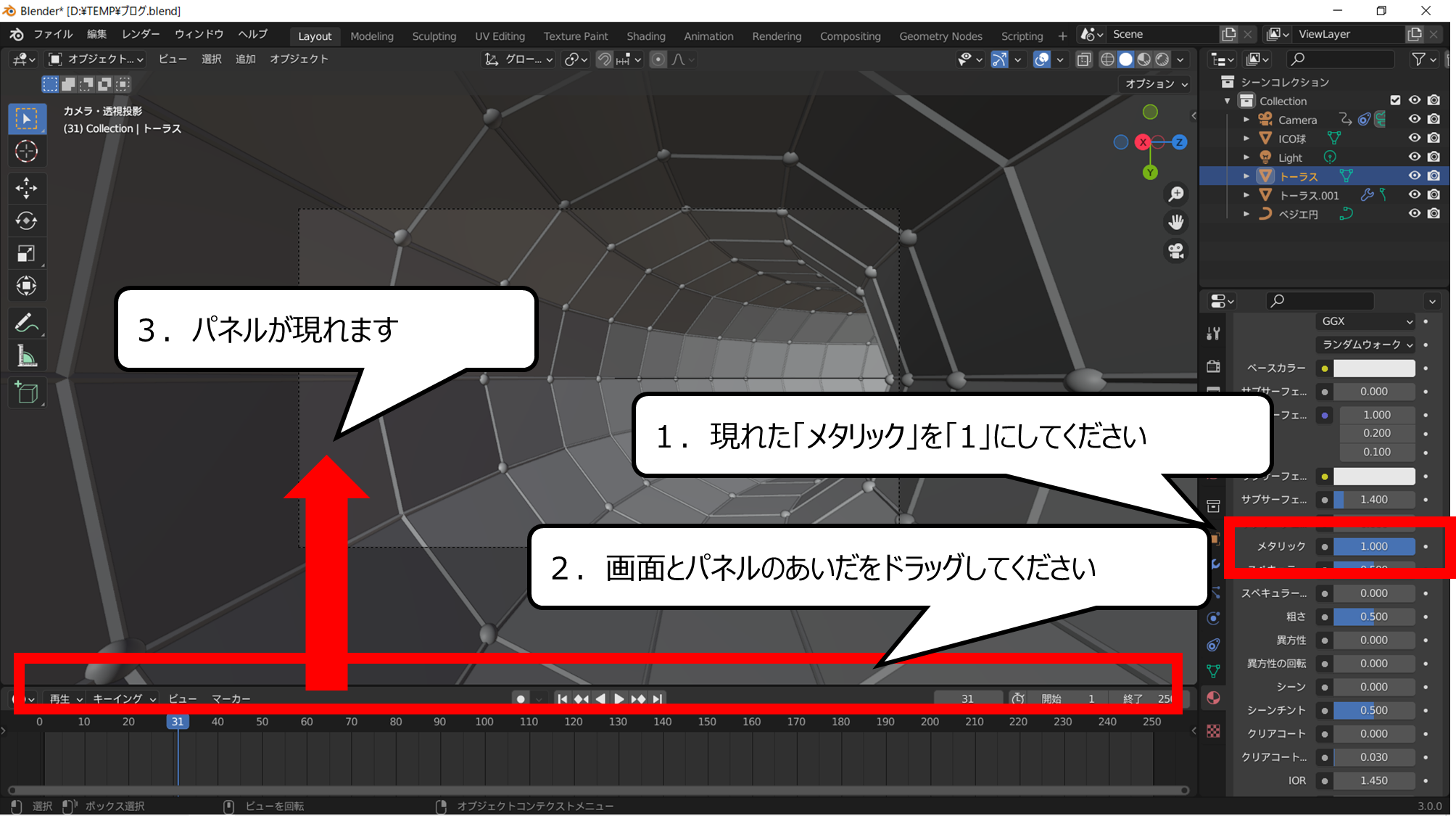This screenshot has width=1456, height=816.
Task: Click the current frame field showing 31
Action: (x=967, y=698)
